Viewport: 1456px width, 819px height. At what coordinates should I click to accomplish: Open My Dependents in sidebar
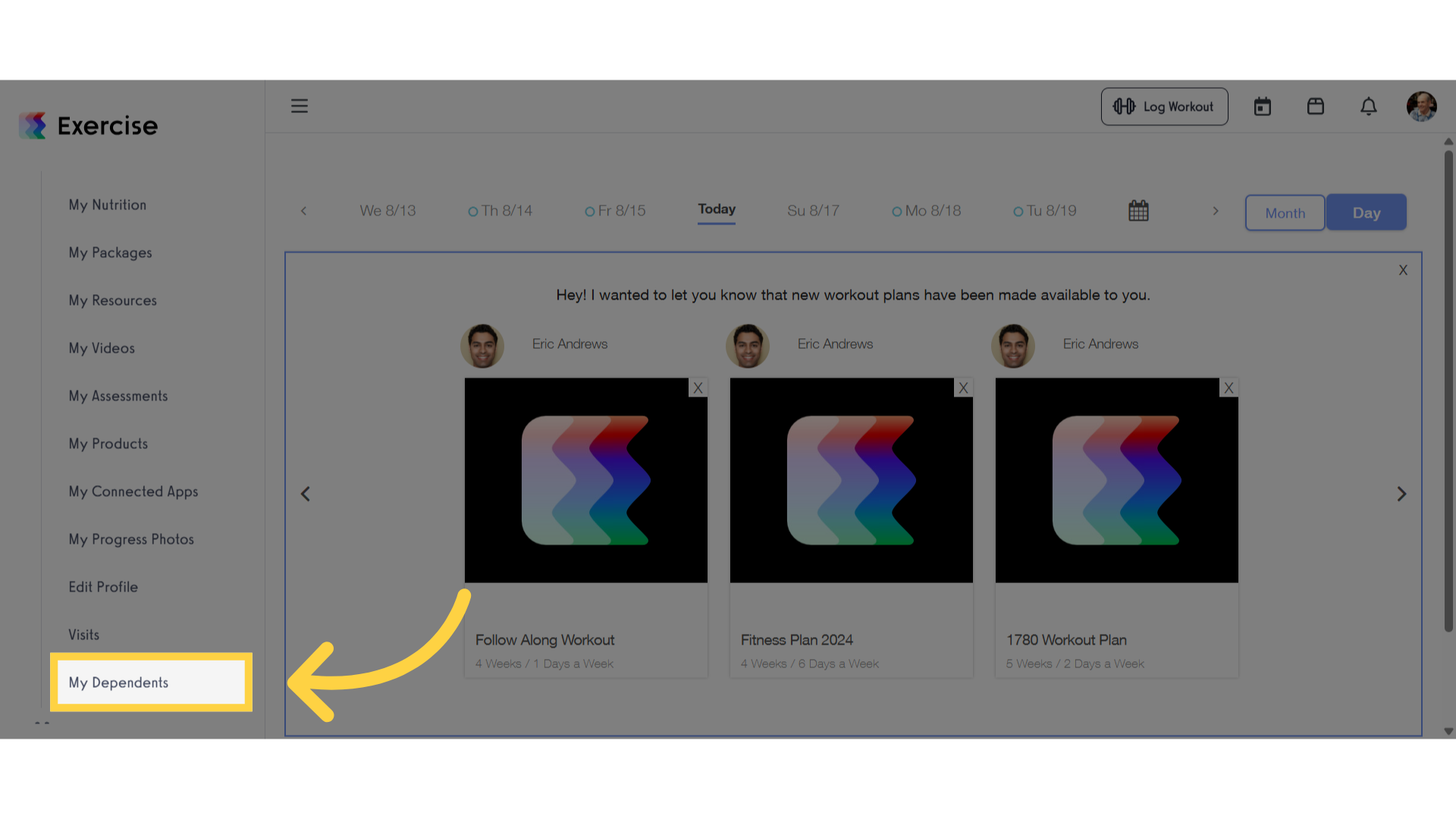151,682
